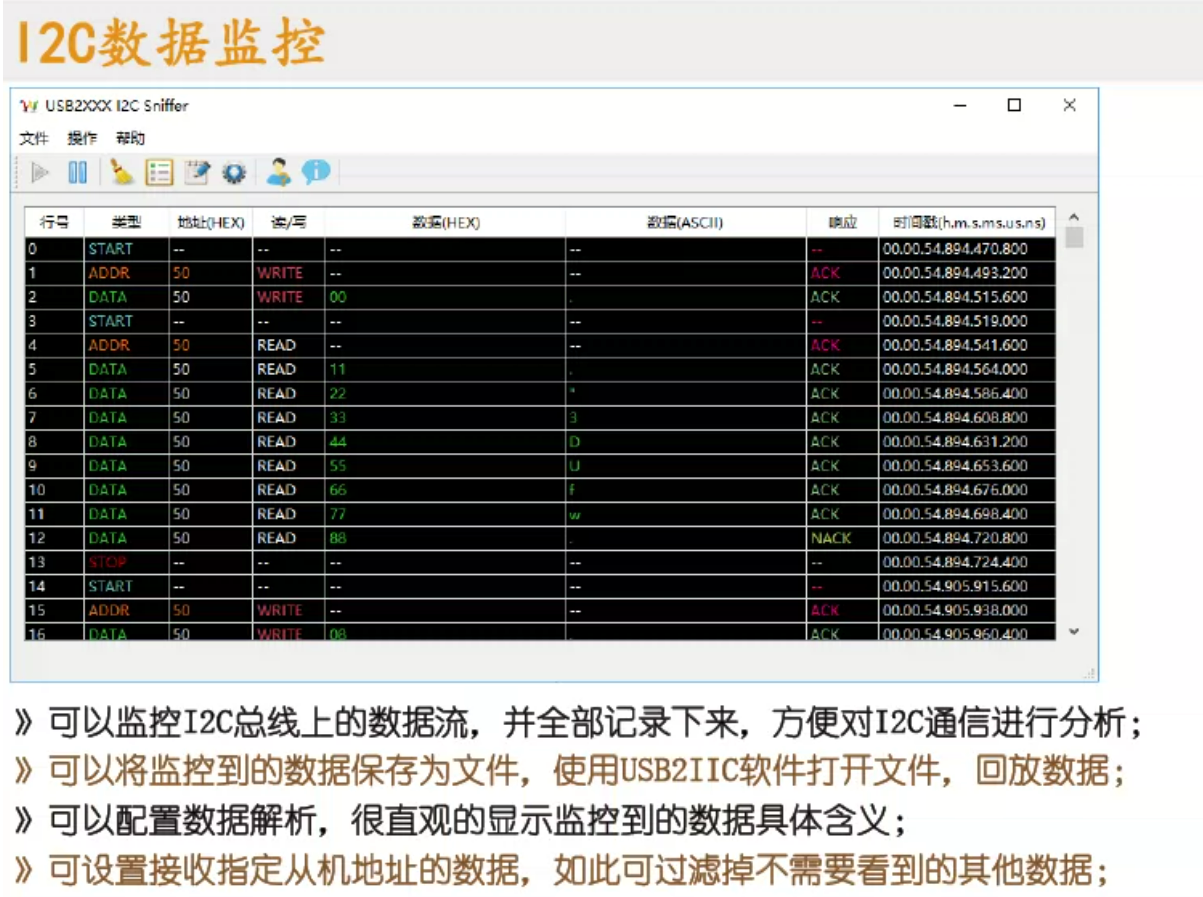Click the user figure toolbar icon
The width and height of the screenshot is (1203, 897).
click(278, 173)
